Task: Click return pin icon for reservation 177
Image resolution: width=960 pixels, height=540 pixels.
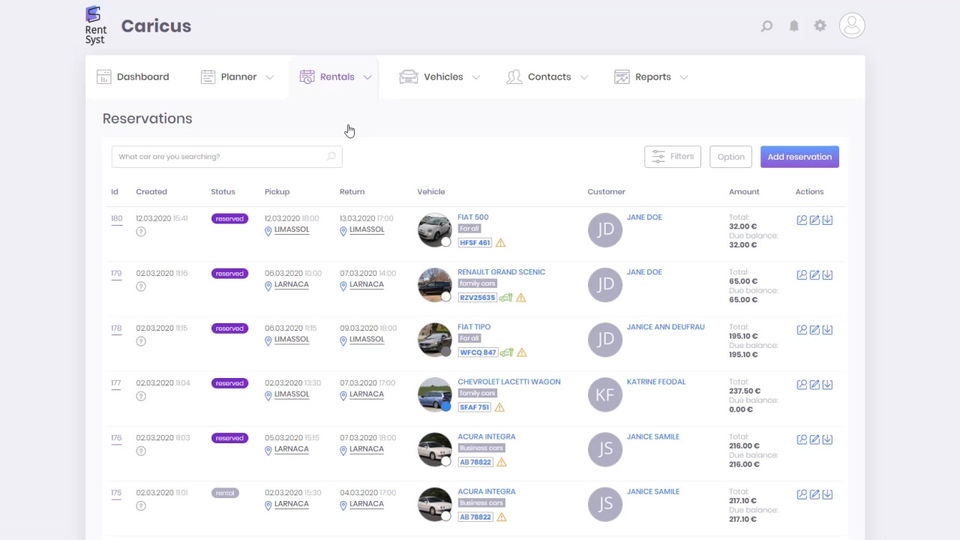Action: [343, 396]
